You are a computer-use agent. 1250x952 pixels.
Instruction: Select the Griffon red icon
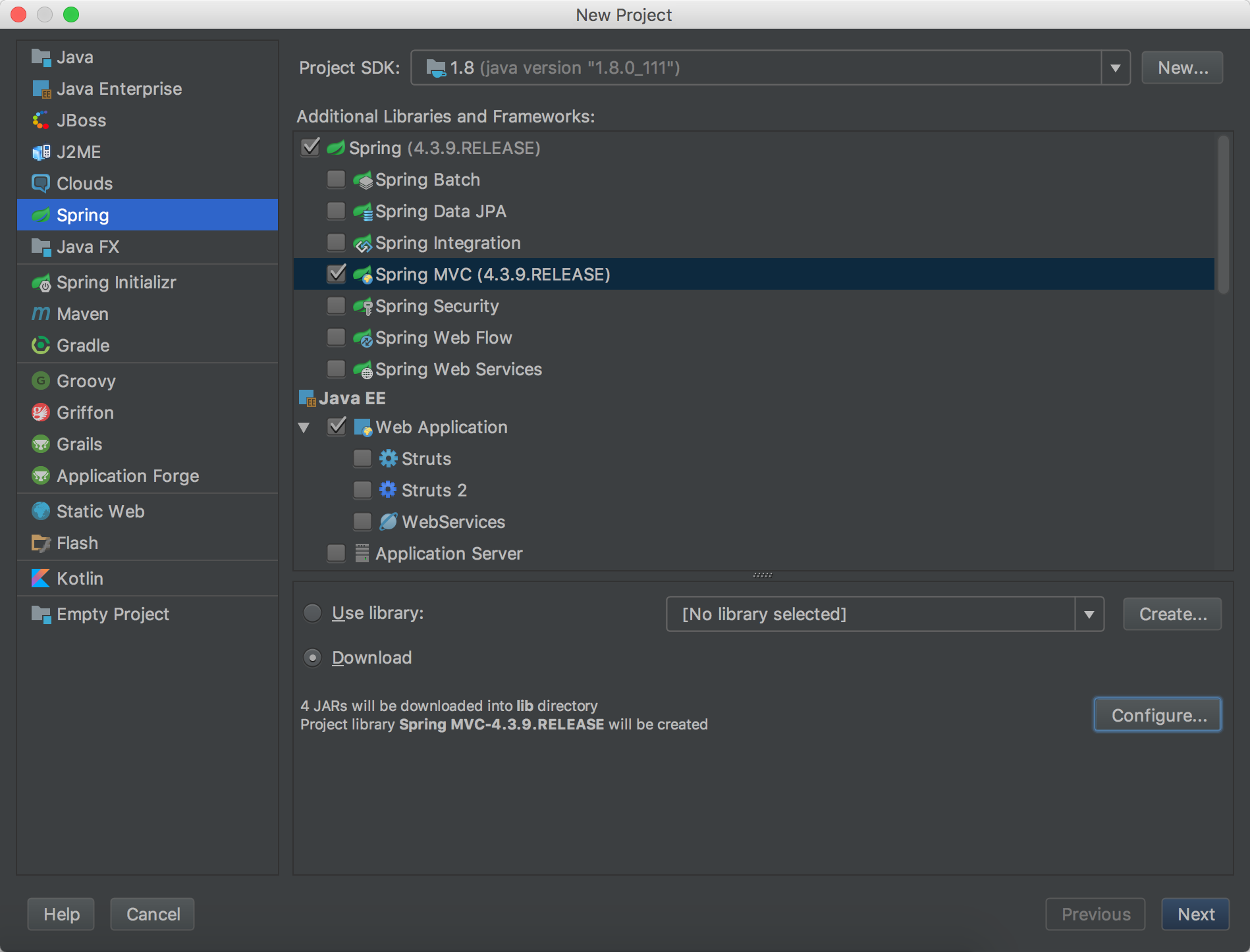point(41,413)
